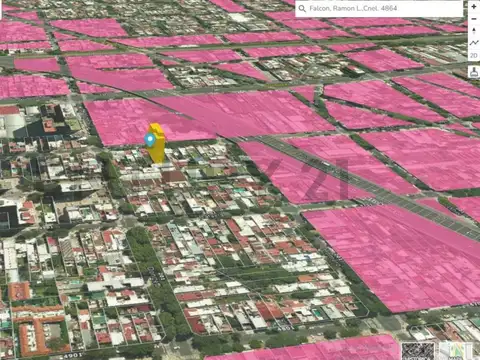Choose the grayscale historic basemap thumbnail
480x360 pixels.
tap(418, 351)
